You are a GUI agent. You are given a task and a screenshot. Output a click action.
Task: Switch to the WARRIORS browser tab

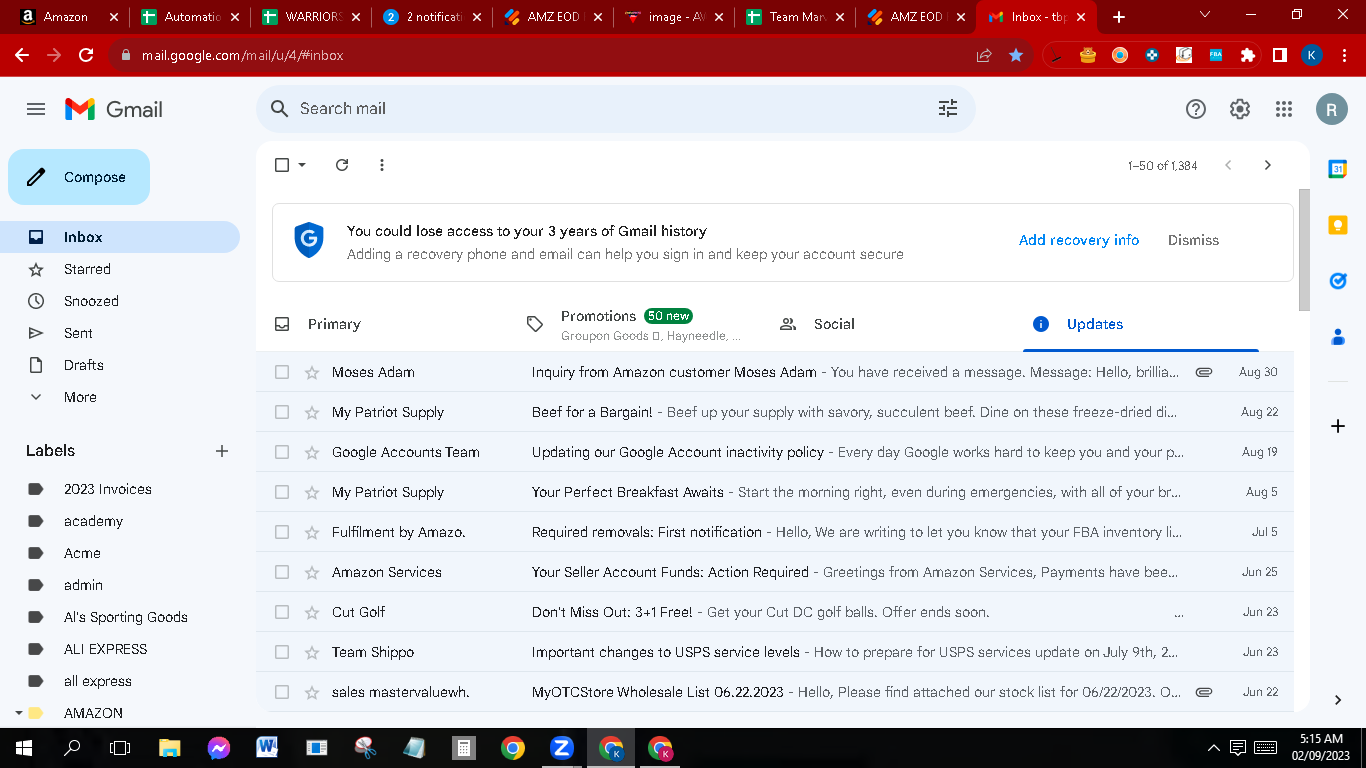311,17
